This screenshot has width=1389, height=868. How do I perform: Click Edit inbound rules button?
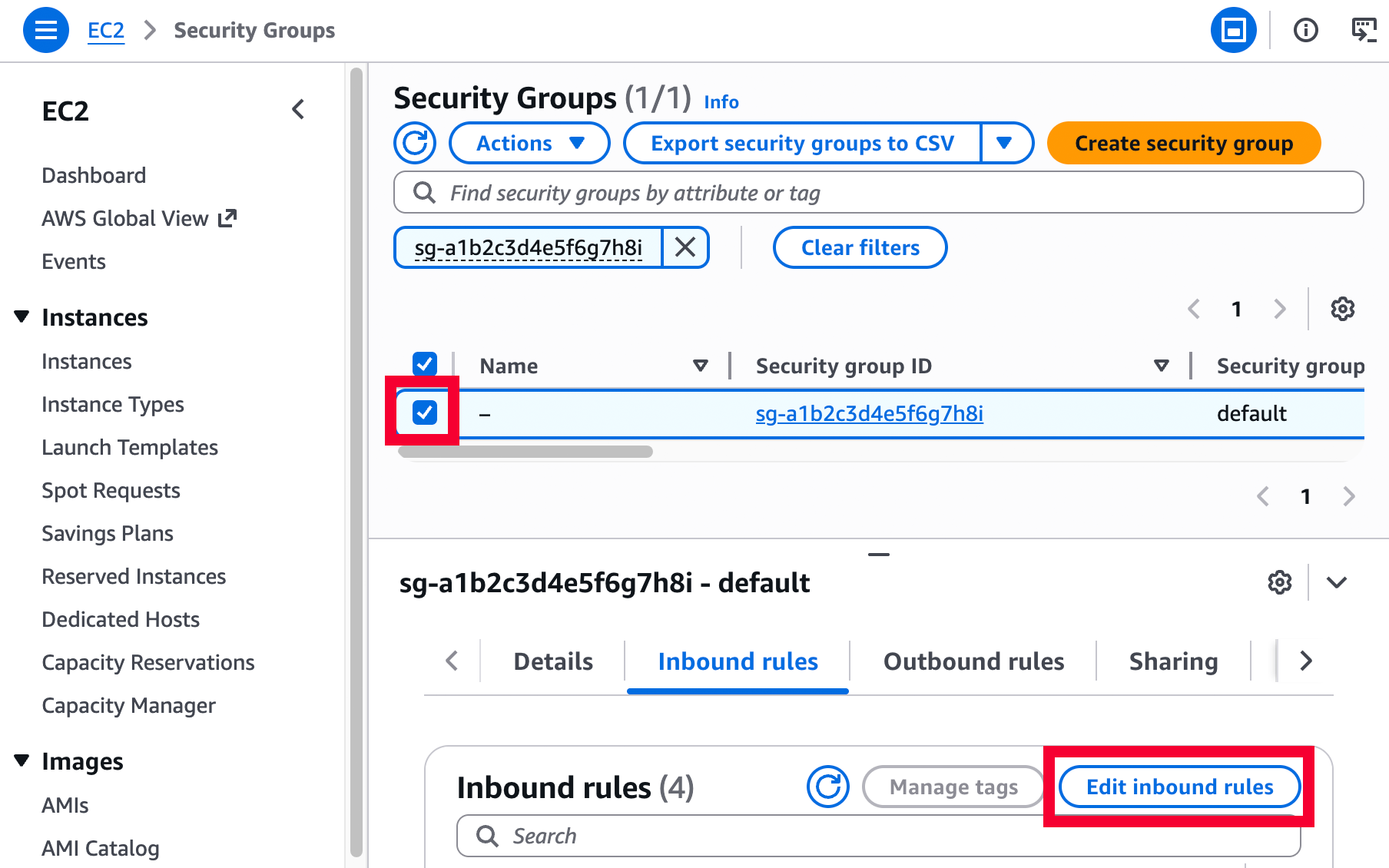coord(1179,787)
